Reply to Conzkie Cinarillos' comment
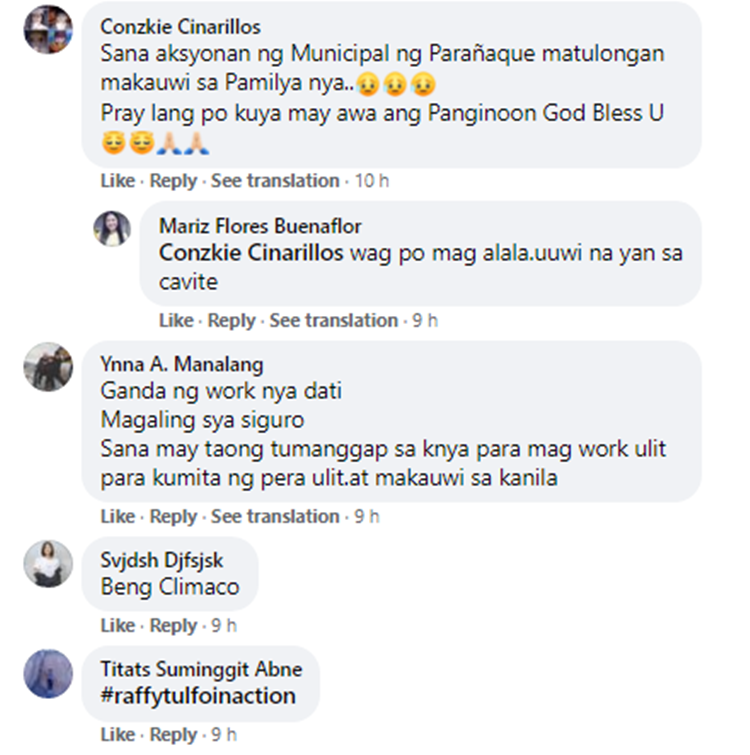Viewport: 750px width, 755px height. pyautogui.click(x=173, y=181)
